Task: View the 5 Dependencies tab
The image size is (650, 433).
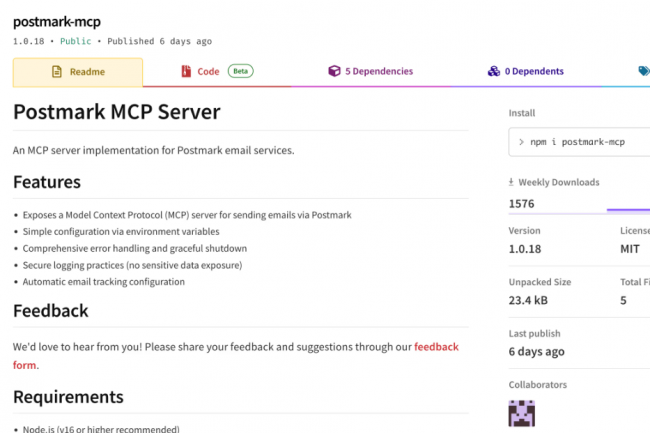Action: 378,72
